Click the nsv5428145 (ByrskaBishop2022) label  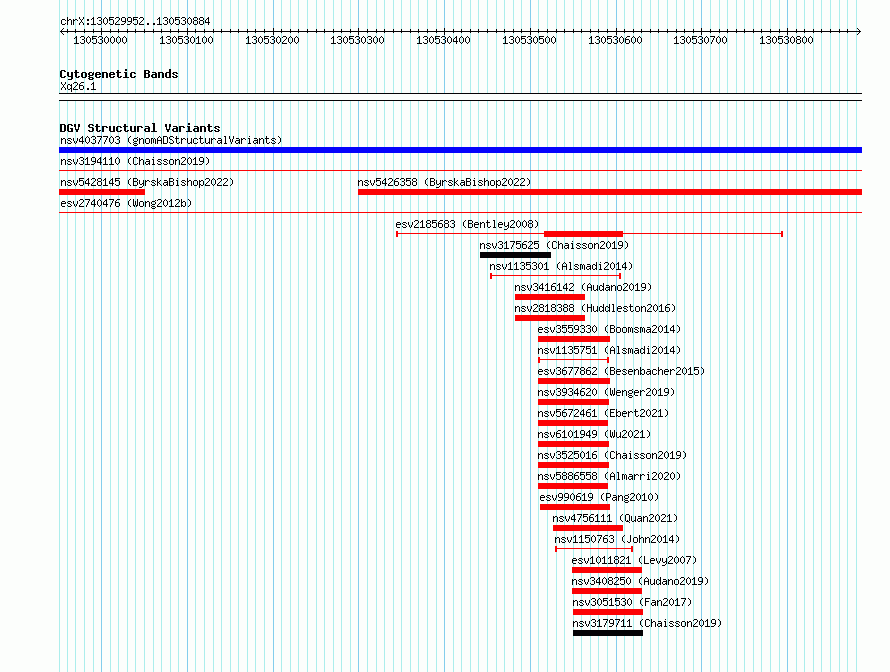(147, 182)
